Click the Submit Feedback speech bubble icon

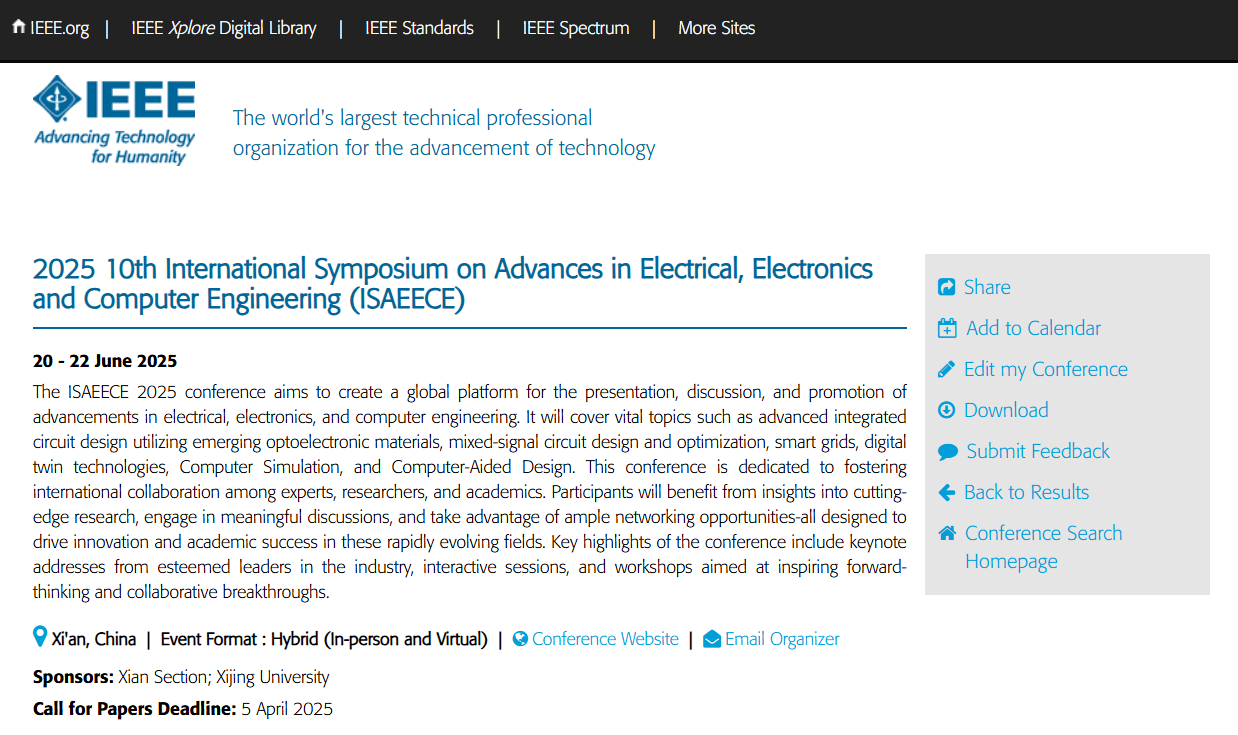[x=947, y=452]
